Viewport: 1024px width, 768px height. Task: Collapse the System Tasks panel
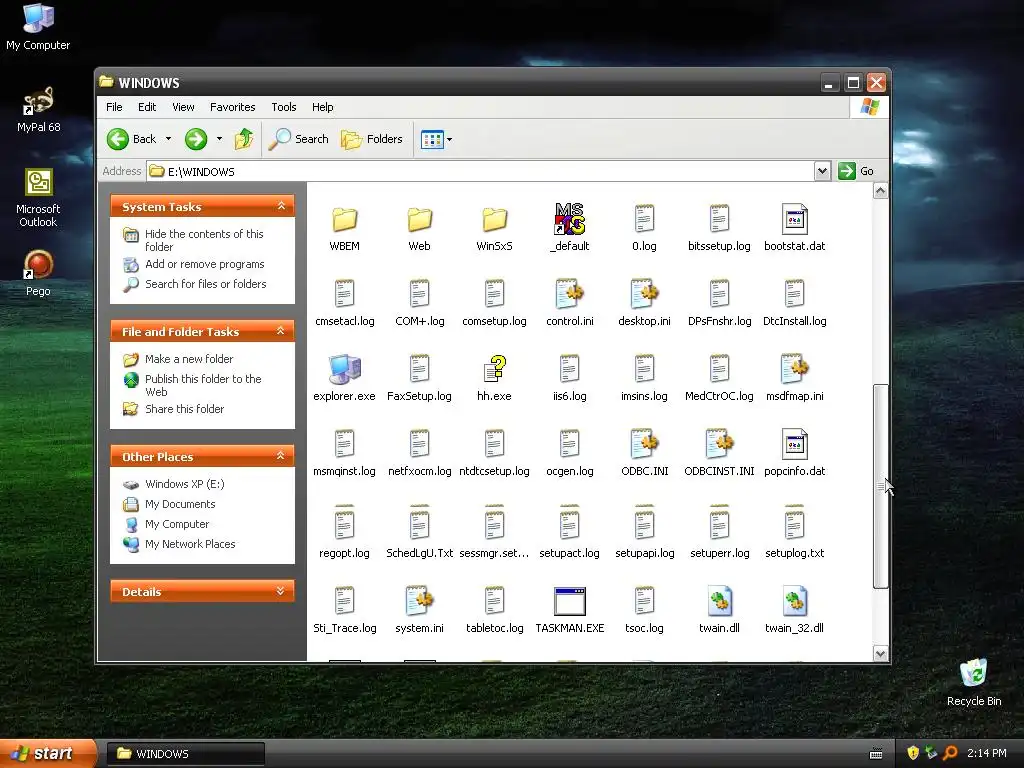(281, 206)
